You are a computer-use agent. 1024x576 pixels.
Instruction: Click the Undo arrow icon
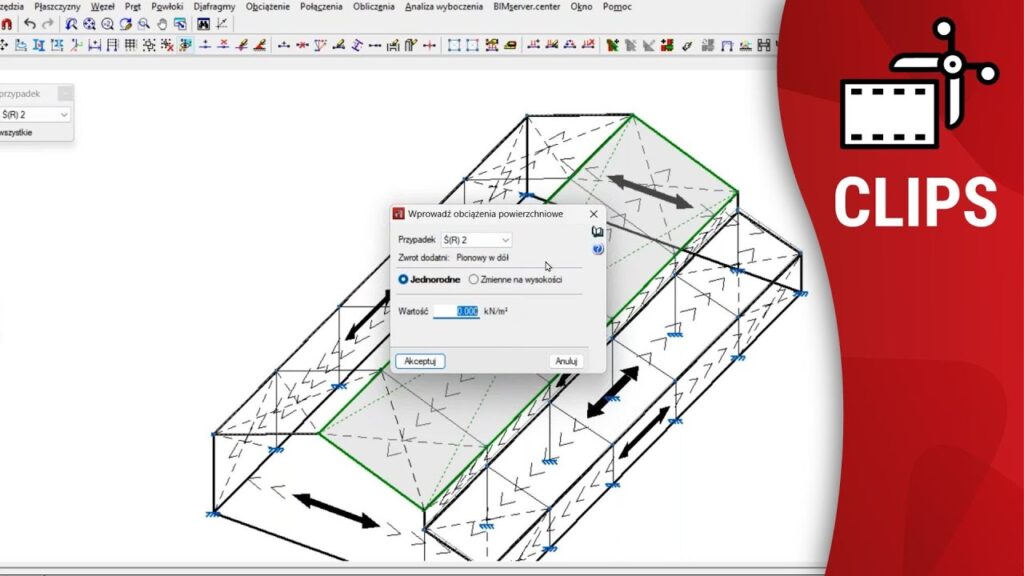point(29,24)
